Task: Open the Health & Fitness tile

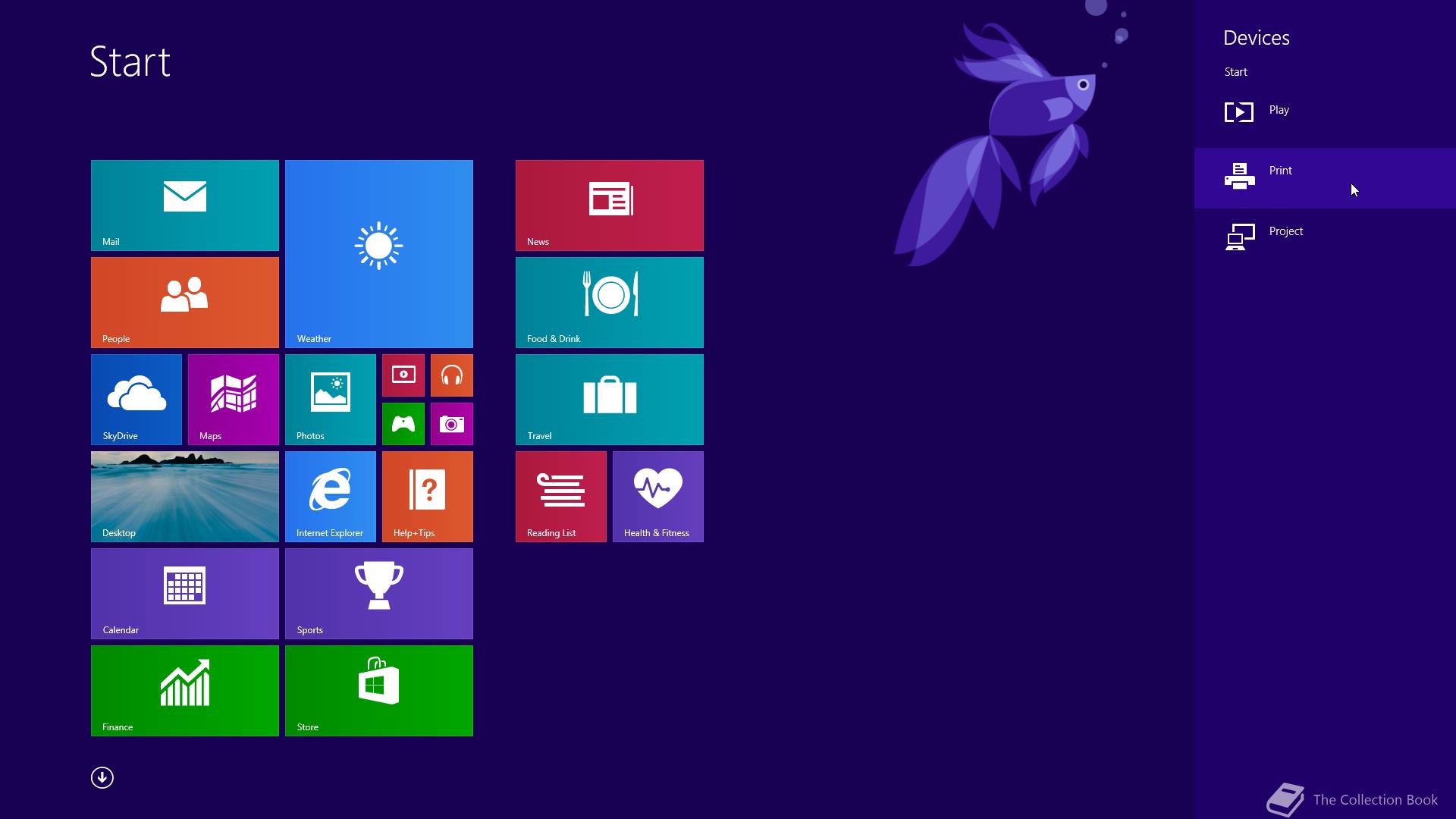Action: point(658,497)
